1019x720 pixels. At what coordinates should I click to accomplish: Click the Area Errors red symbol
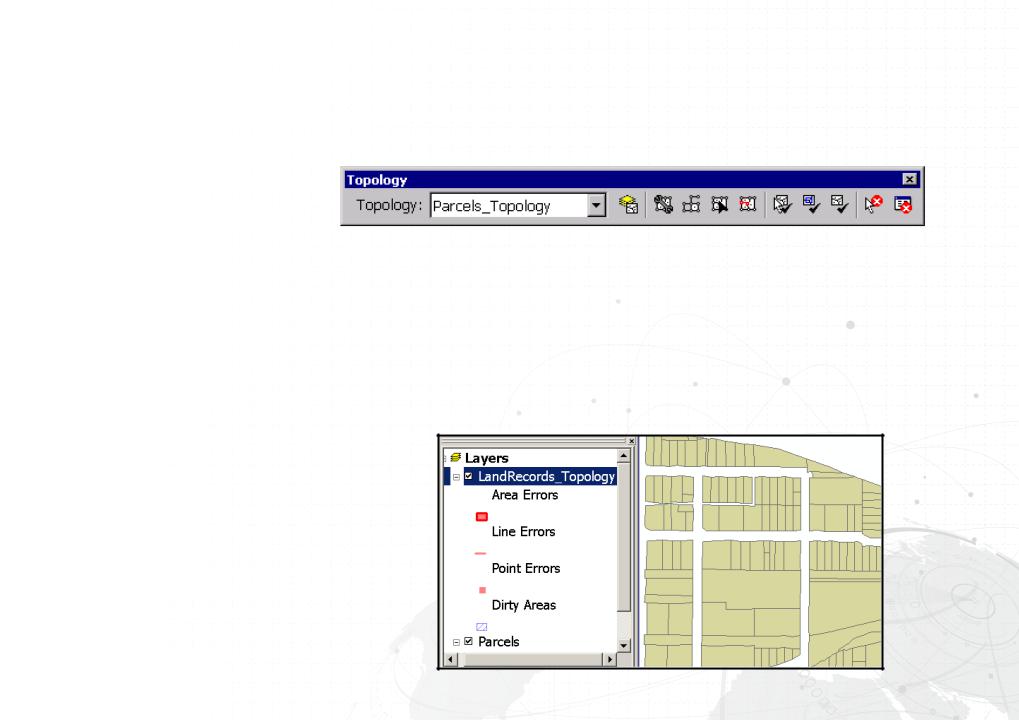(x=482, y=517)
